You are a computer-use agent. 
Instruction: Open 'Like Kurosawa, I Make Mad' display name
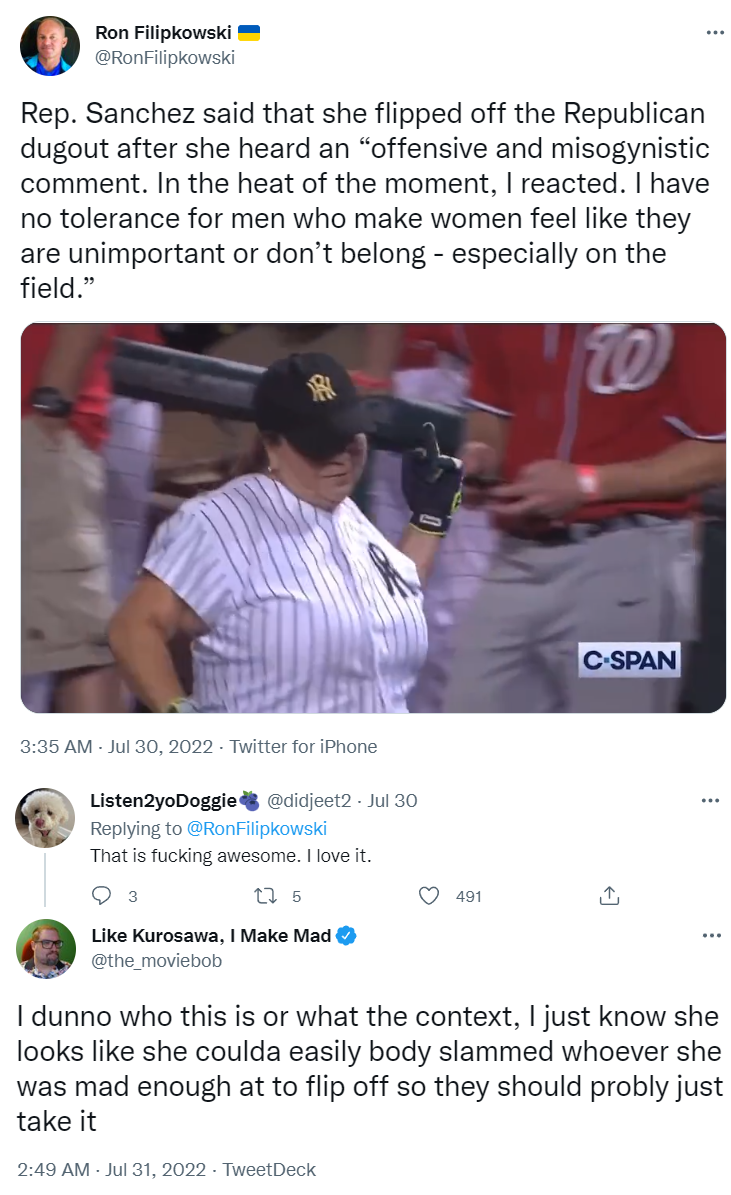[x=210, y=936]
